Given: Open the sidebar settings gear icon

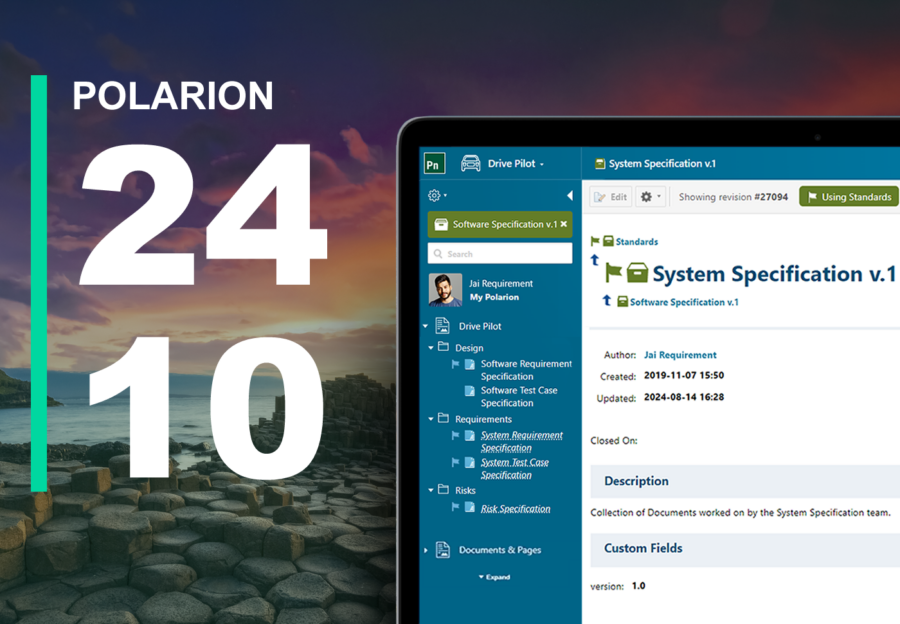Looking at the screenshot, I should tap(434, 193).
